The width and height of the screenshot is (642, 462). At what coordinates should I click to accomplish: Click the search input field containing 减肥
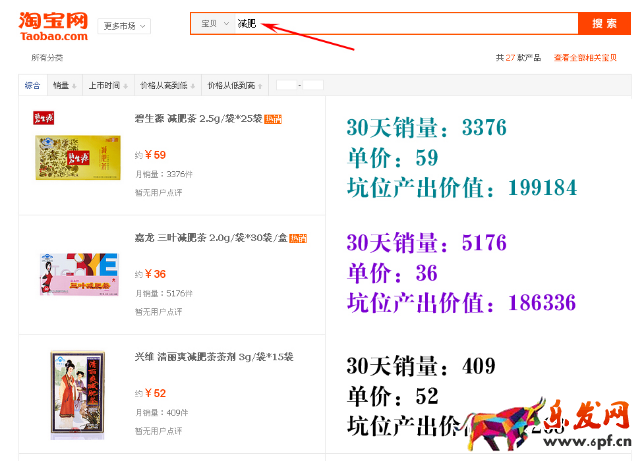click(400, 23)
